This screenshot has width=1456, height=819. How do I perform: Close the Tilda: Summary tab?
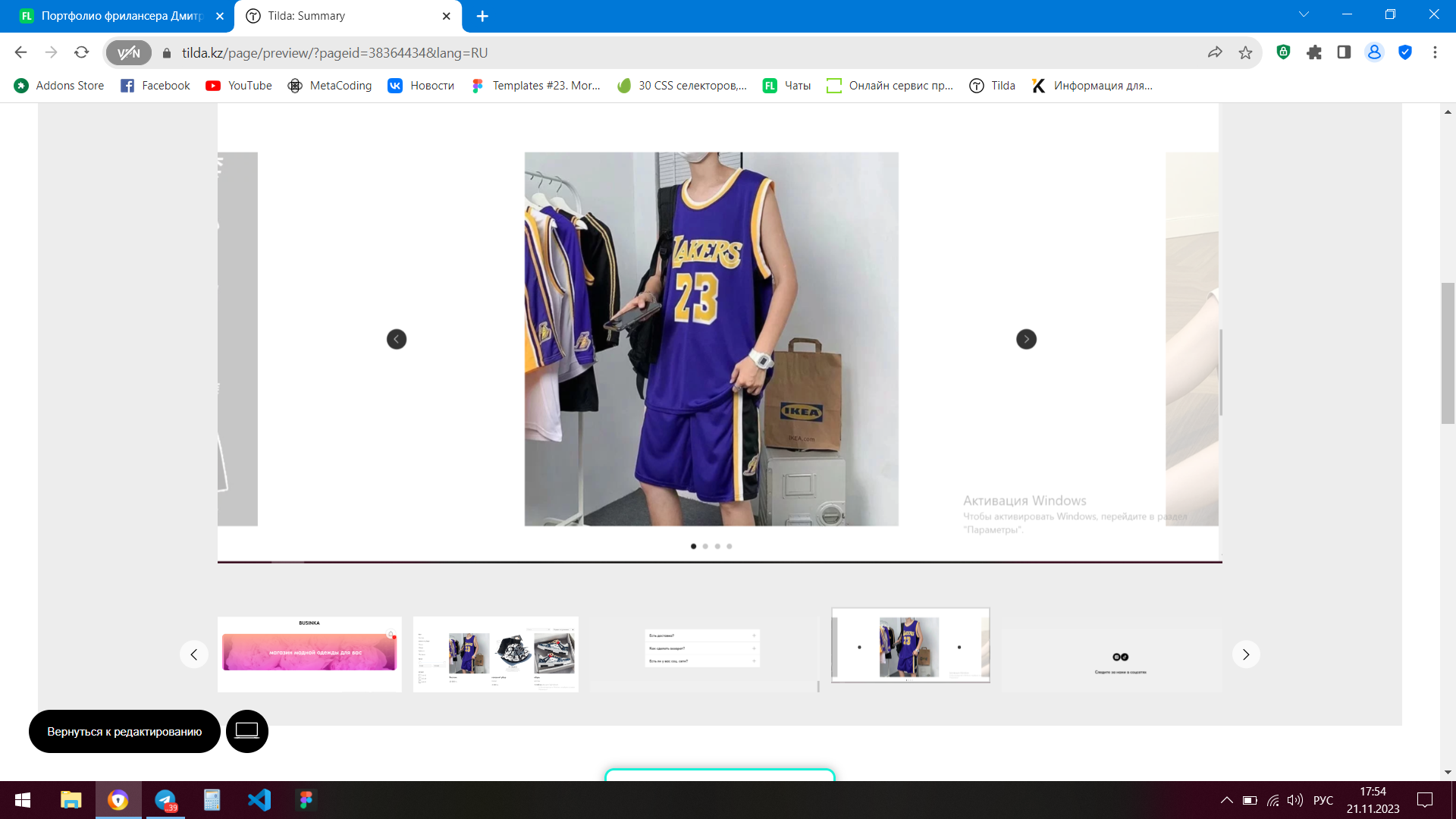coord(446,16)
